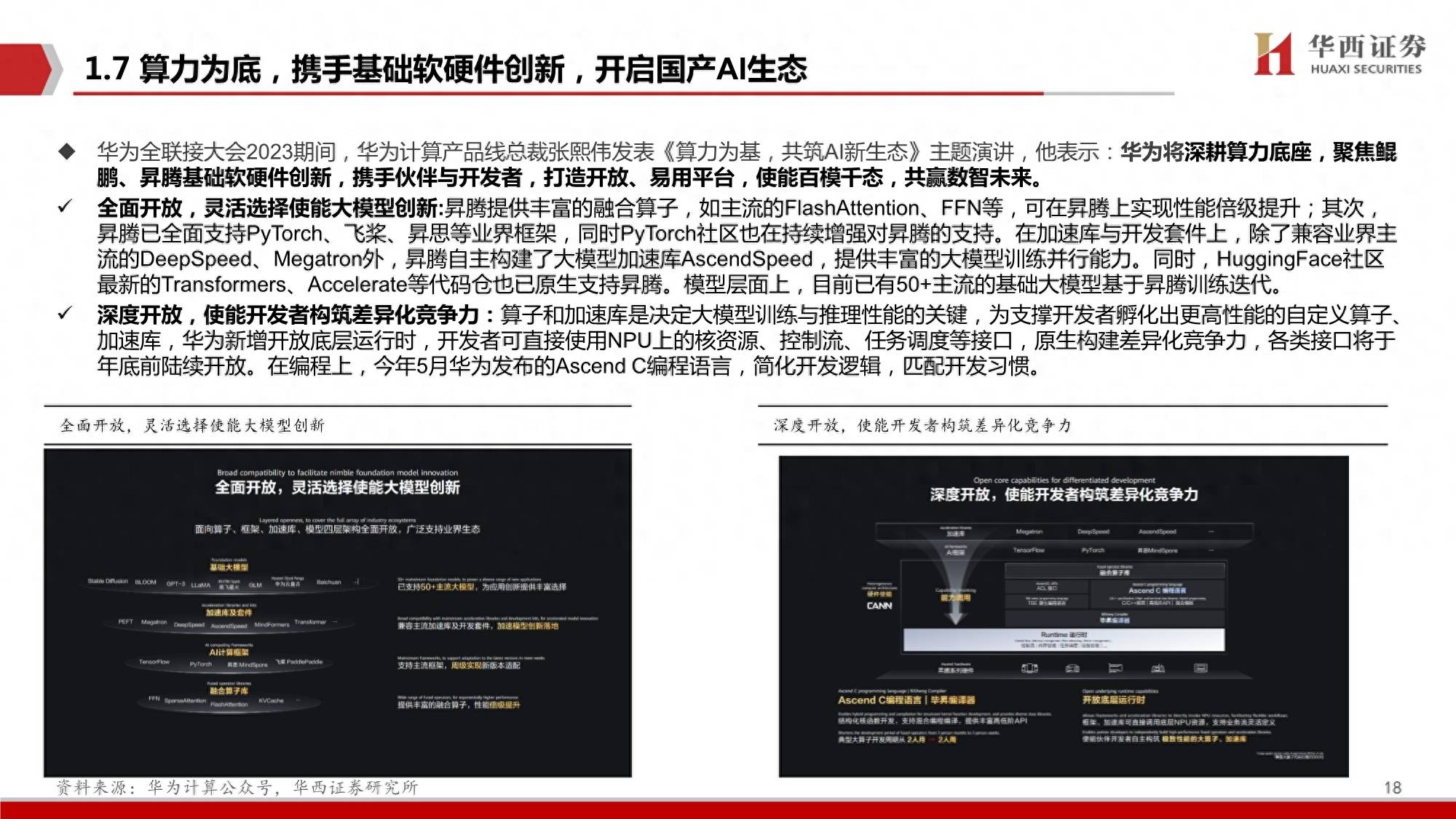Click the checkmark bullet beside 全面开放 paragraph

[66, 207]
